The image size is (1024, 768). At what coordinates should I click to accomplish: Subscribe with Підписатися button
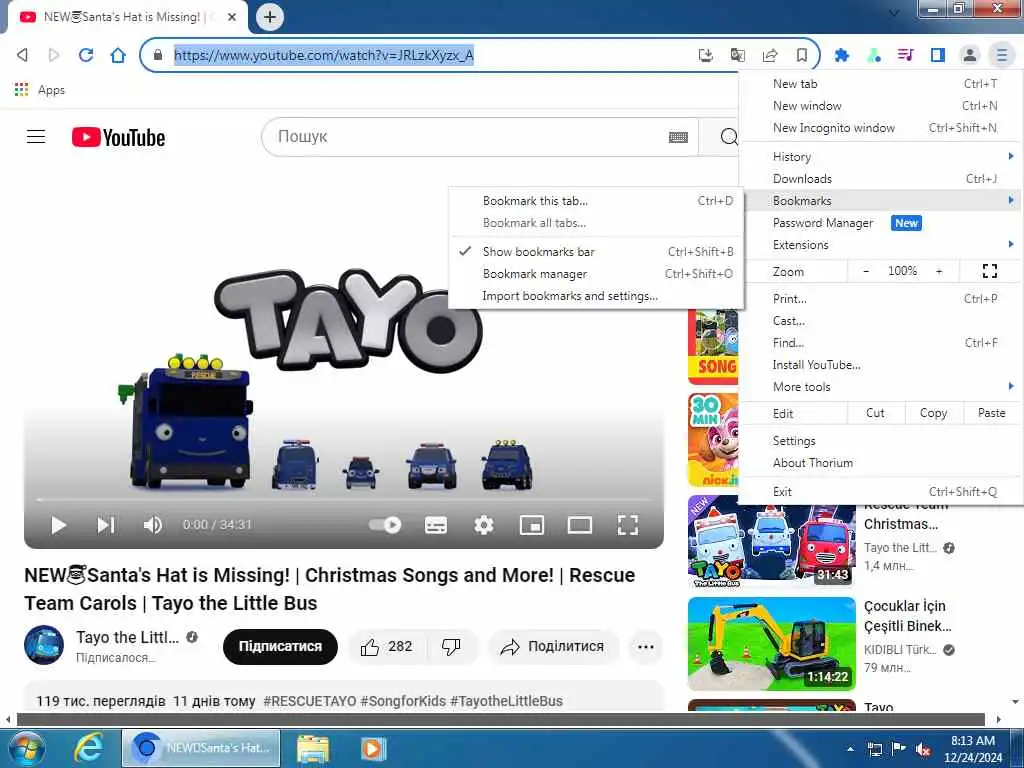tap(280, 647)
